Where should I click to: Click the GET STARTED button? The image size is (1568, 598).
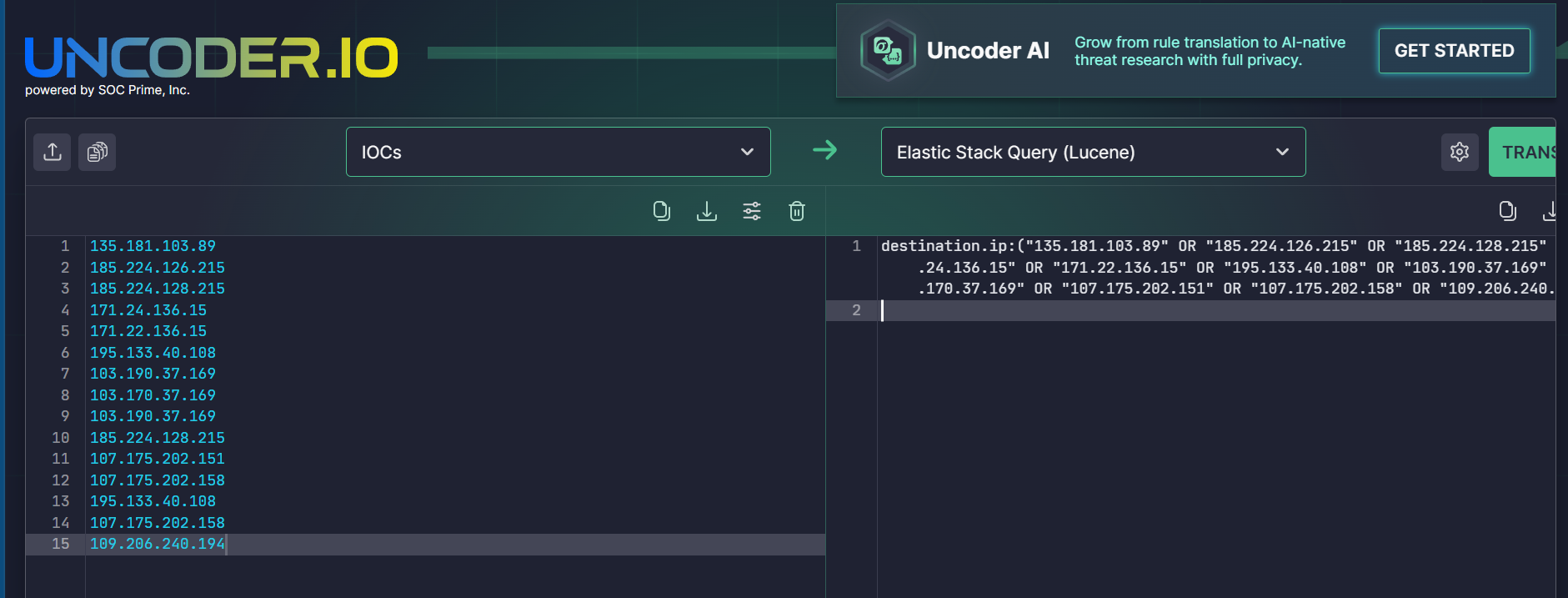[1455, 51]
